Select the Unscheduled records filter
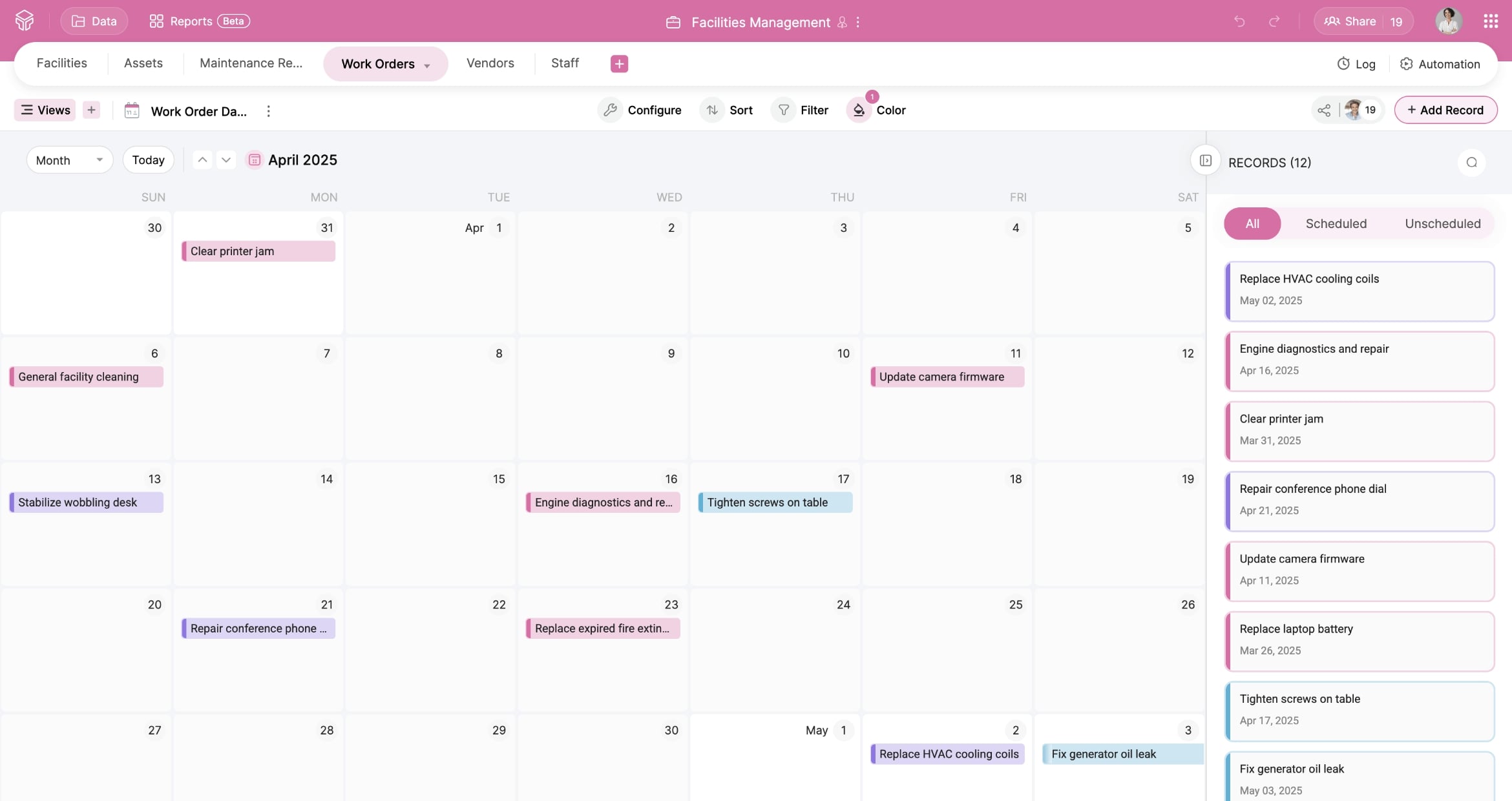This screenshot has height=801, width=1512. click(x=1442, y=224)
